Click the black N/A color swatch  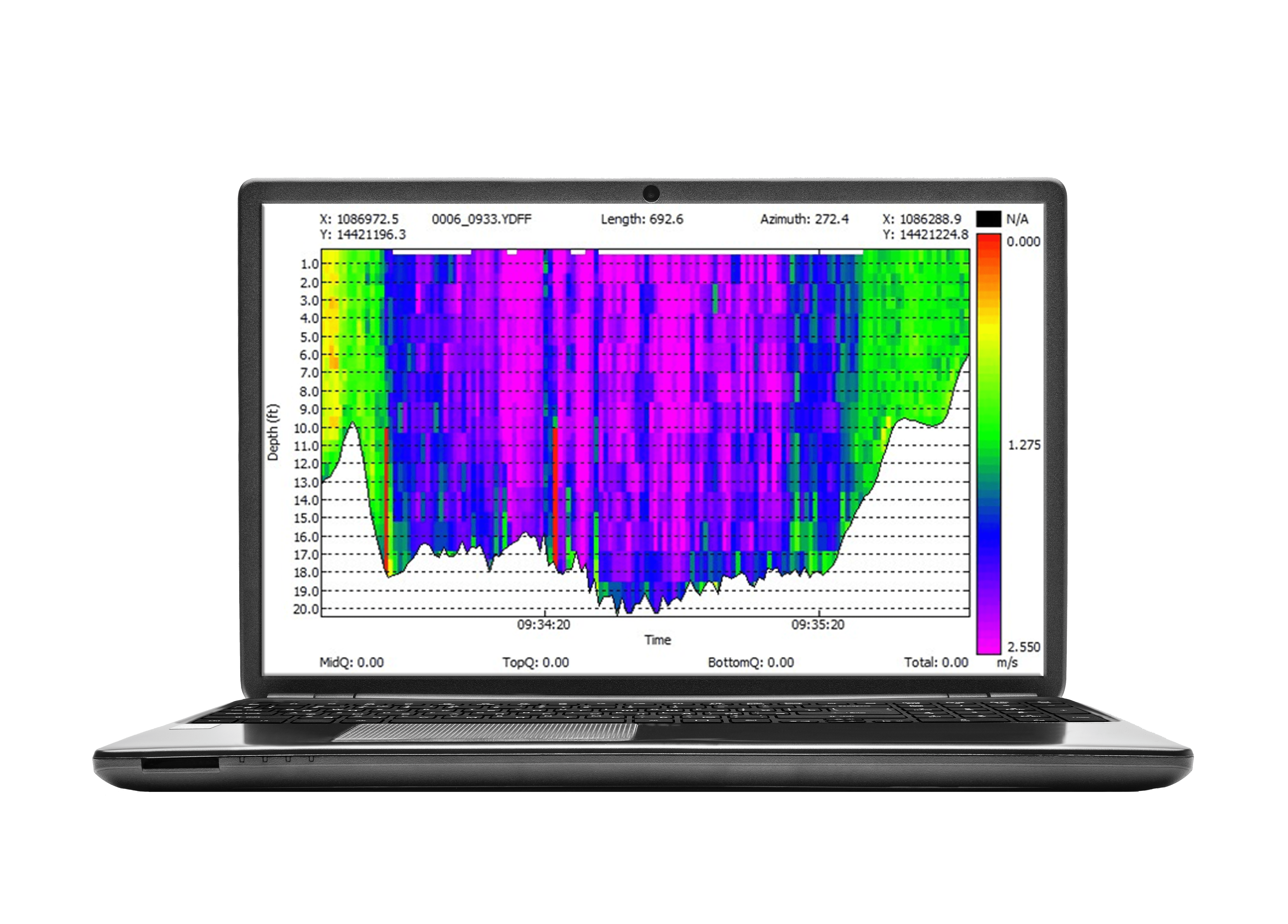coord(989,219)
